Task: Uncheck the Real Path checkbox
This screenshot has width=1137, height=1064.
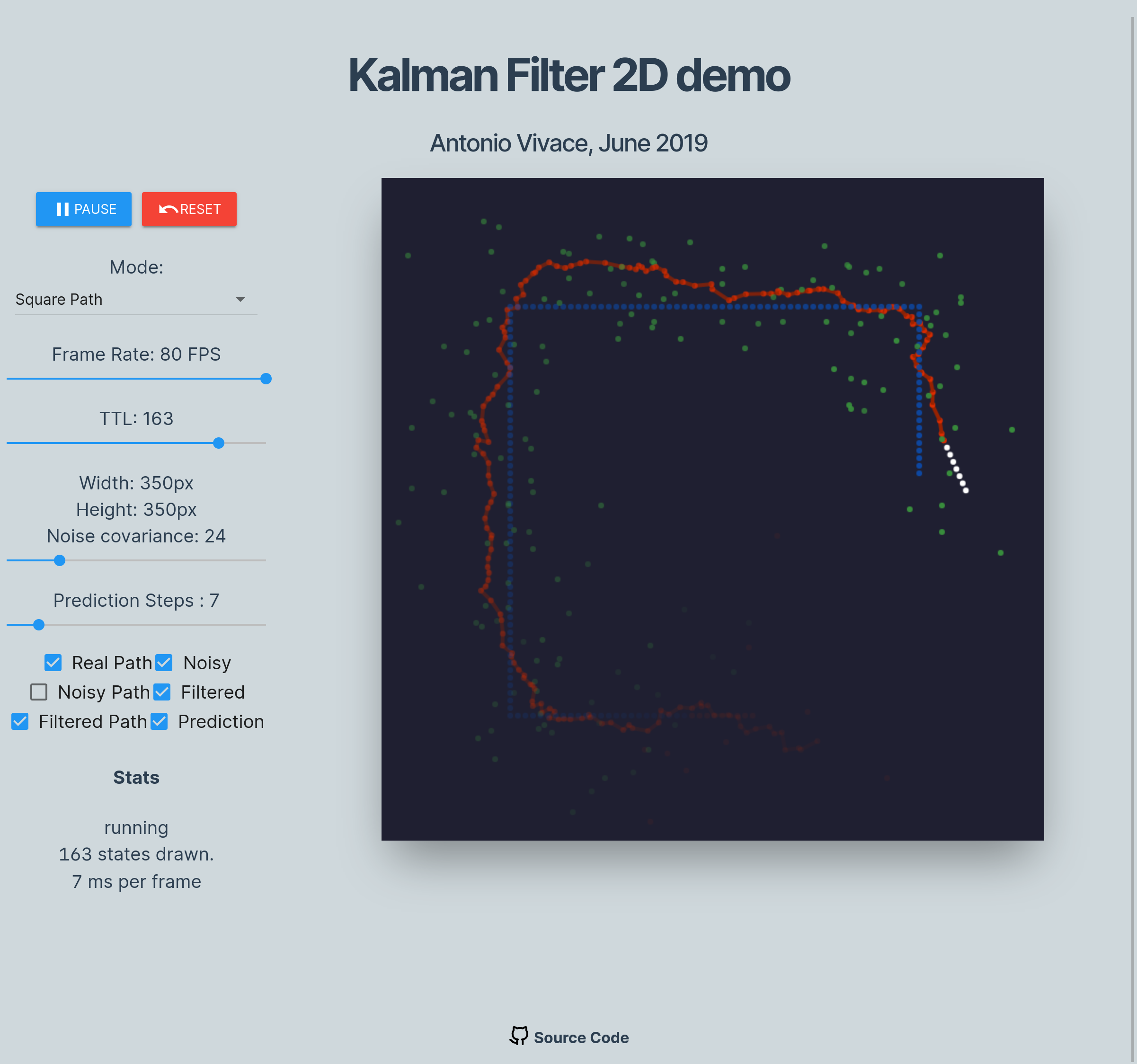Action: pos(53,663)
